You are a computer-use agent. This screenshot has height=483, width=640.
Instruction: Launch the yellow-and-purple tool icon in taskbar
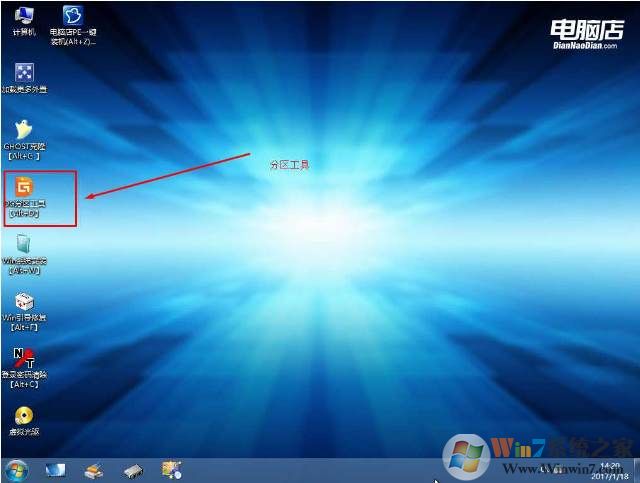coord(171,470)
